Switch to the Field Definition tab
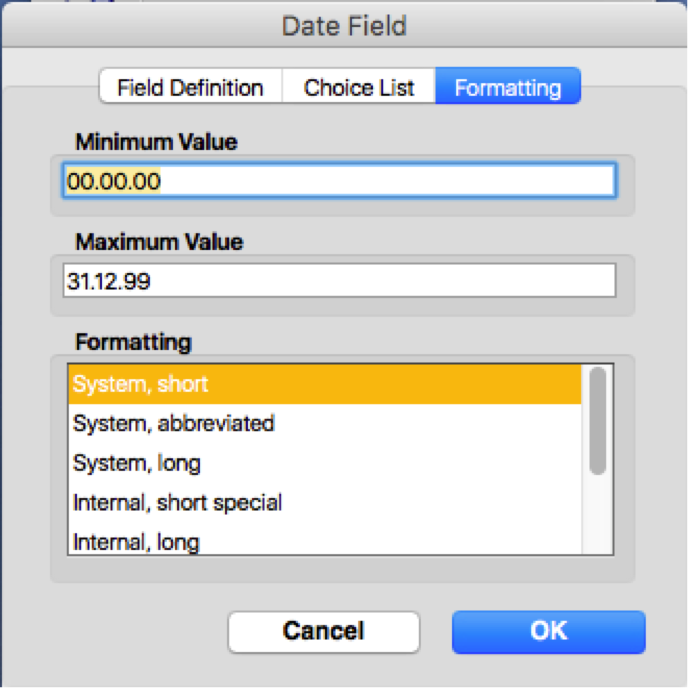This screenshot has width=688, height=688. (x=190, y=87)
